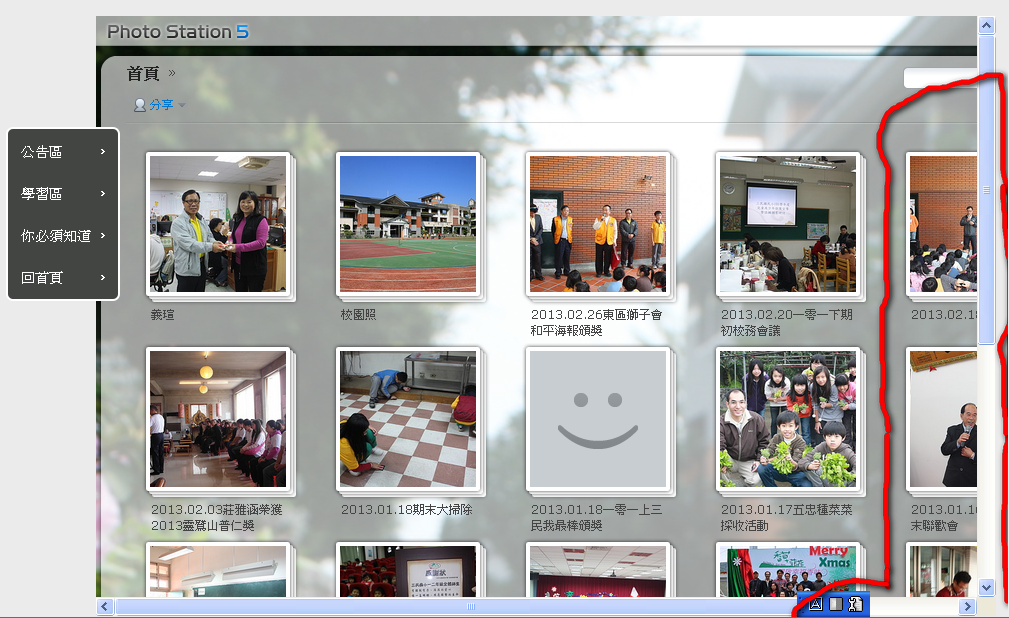Expand the arrow beside 回首頁
Image resolution: width=1009 pixels, height=618 pixels.
tap(103, 277)
